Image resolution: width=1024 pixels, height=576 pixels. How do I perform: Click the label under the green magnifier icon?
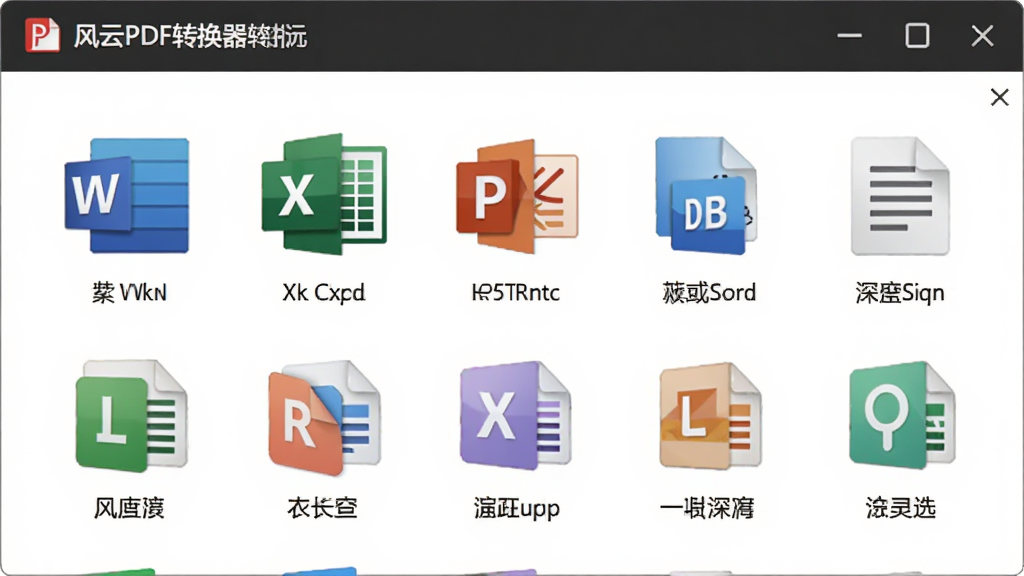pyautogui.click(x=901, y=507)
